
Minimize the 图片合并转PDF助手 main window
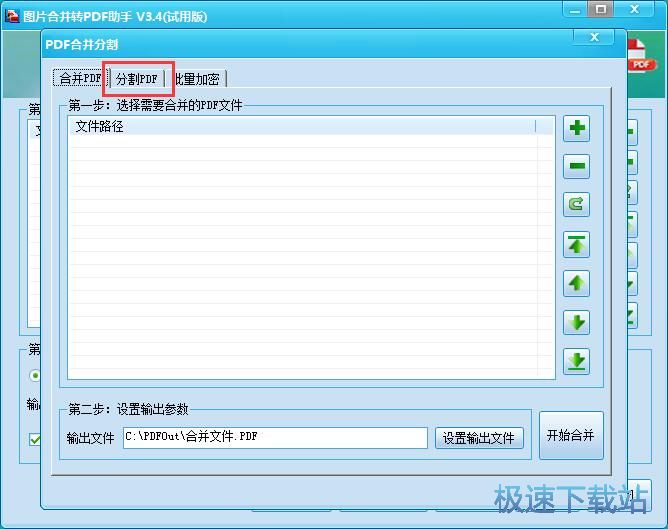[575, 10]
